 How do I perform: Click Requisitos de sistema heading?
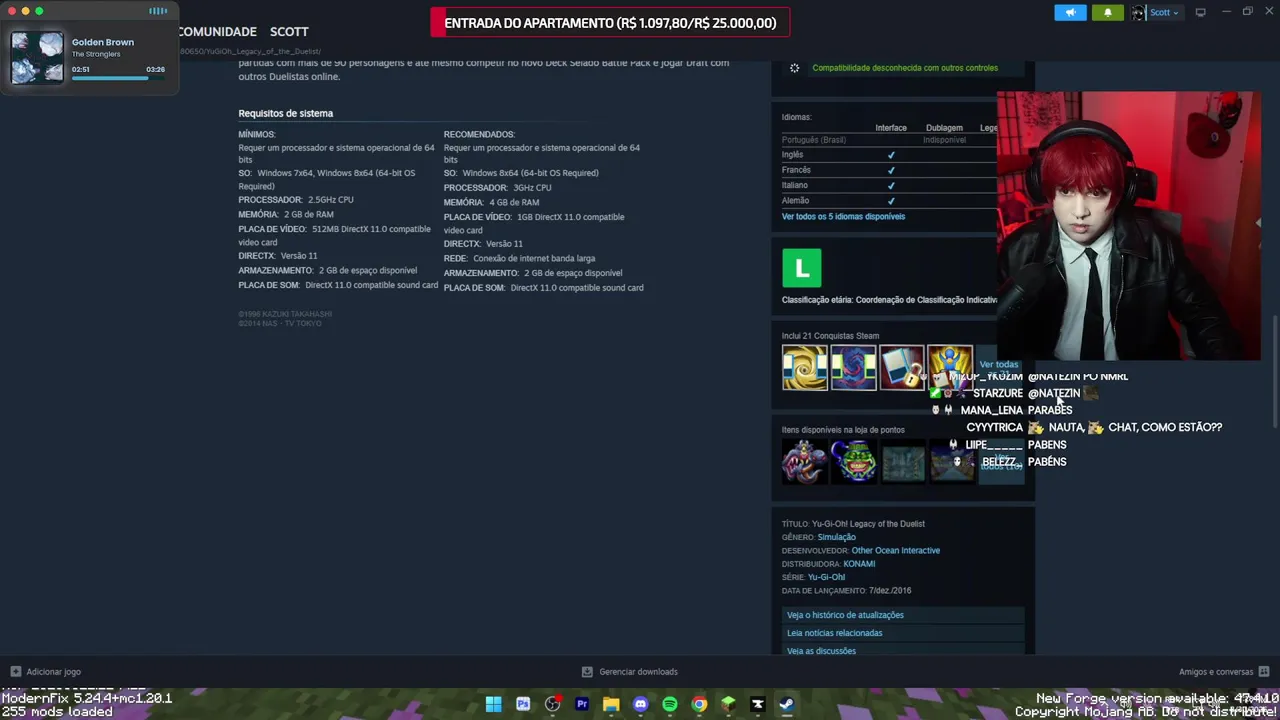[x=285, y=113]
